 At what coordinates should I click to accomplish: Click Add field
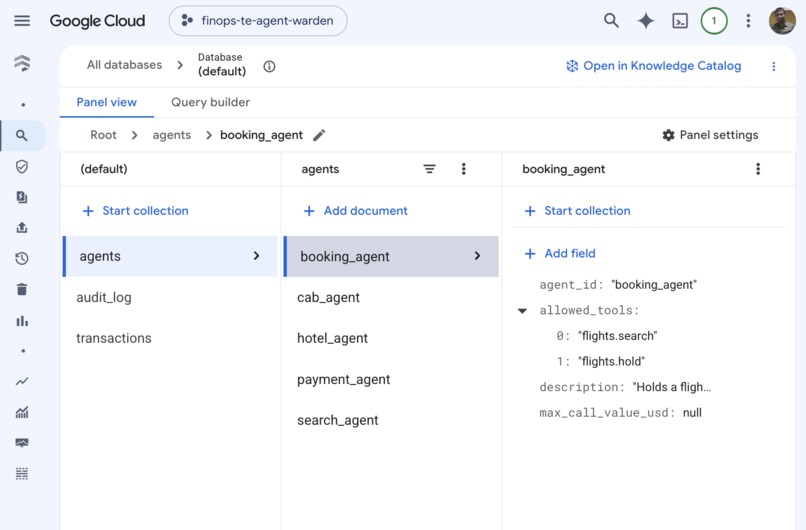coord(560,253)
